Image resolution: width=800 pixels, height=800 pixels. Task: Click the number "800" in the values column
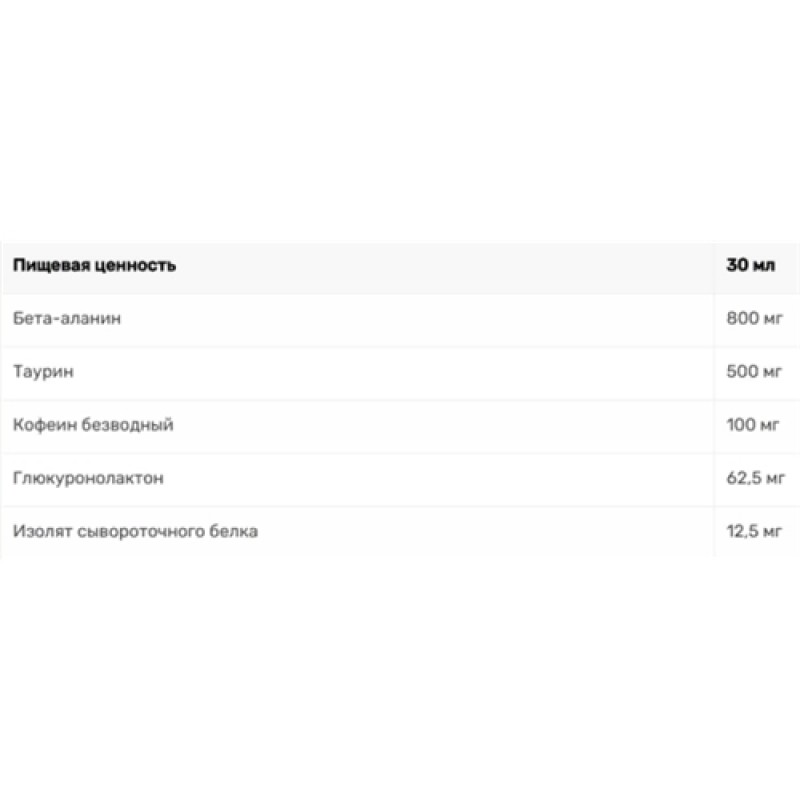741,319
